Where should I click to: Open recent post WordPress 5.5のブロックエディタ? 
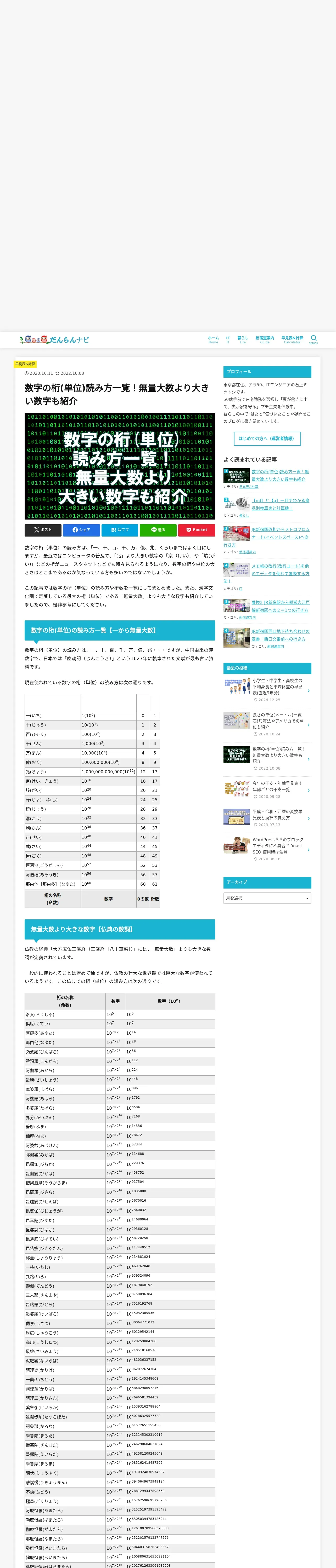pyautogui.click(x=278, y=846)
